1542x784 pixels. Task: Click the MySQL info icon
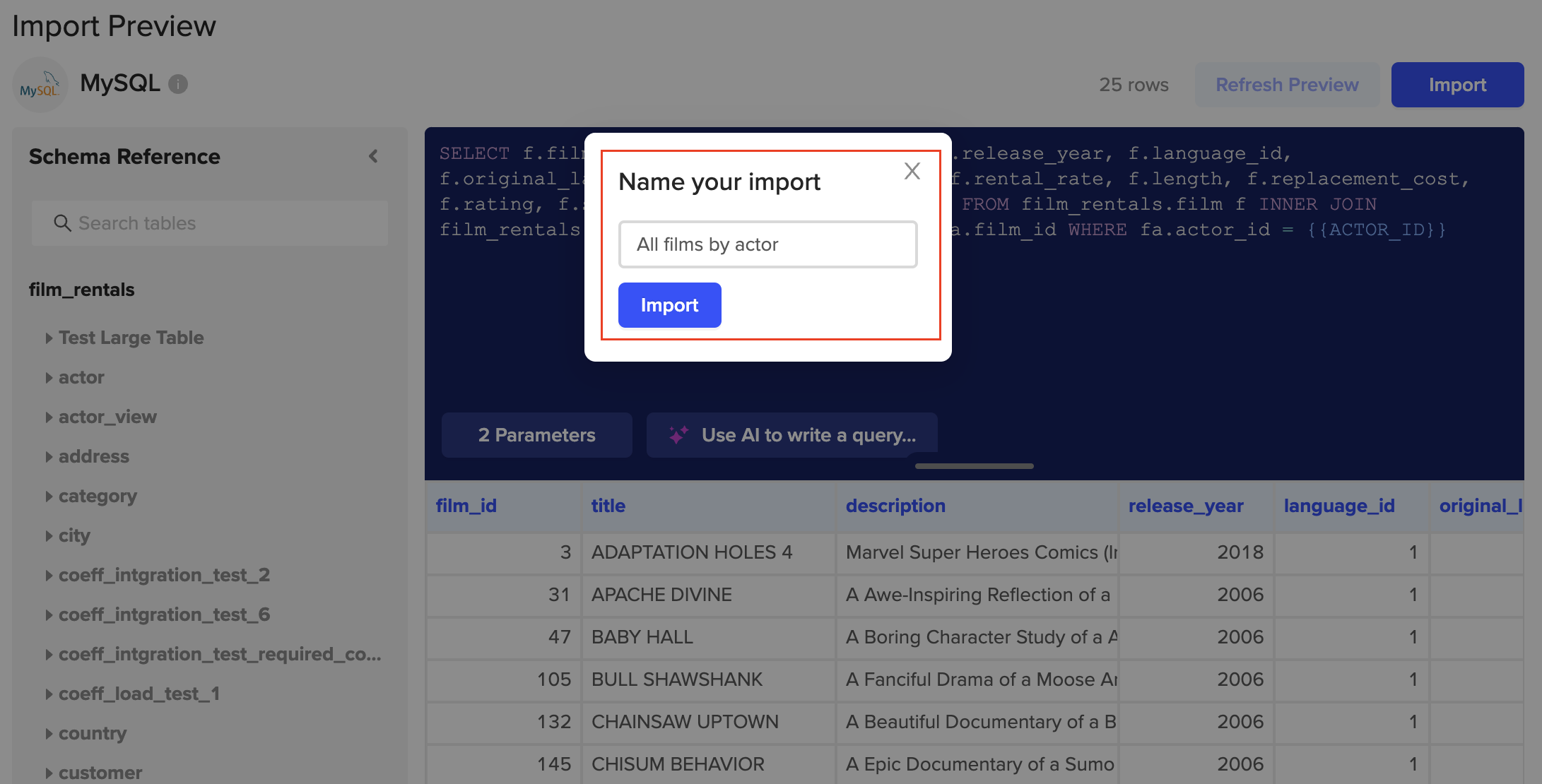pyautogui.click(x=178, y=84)
